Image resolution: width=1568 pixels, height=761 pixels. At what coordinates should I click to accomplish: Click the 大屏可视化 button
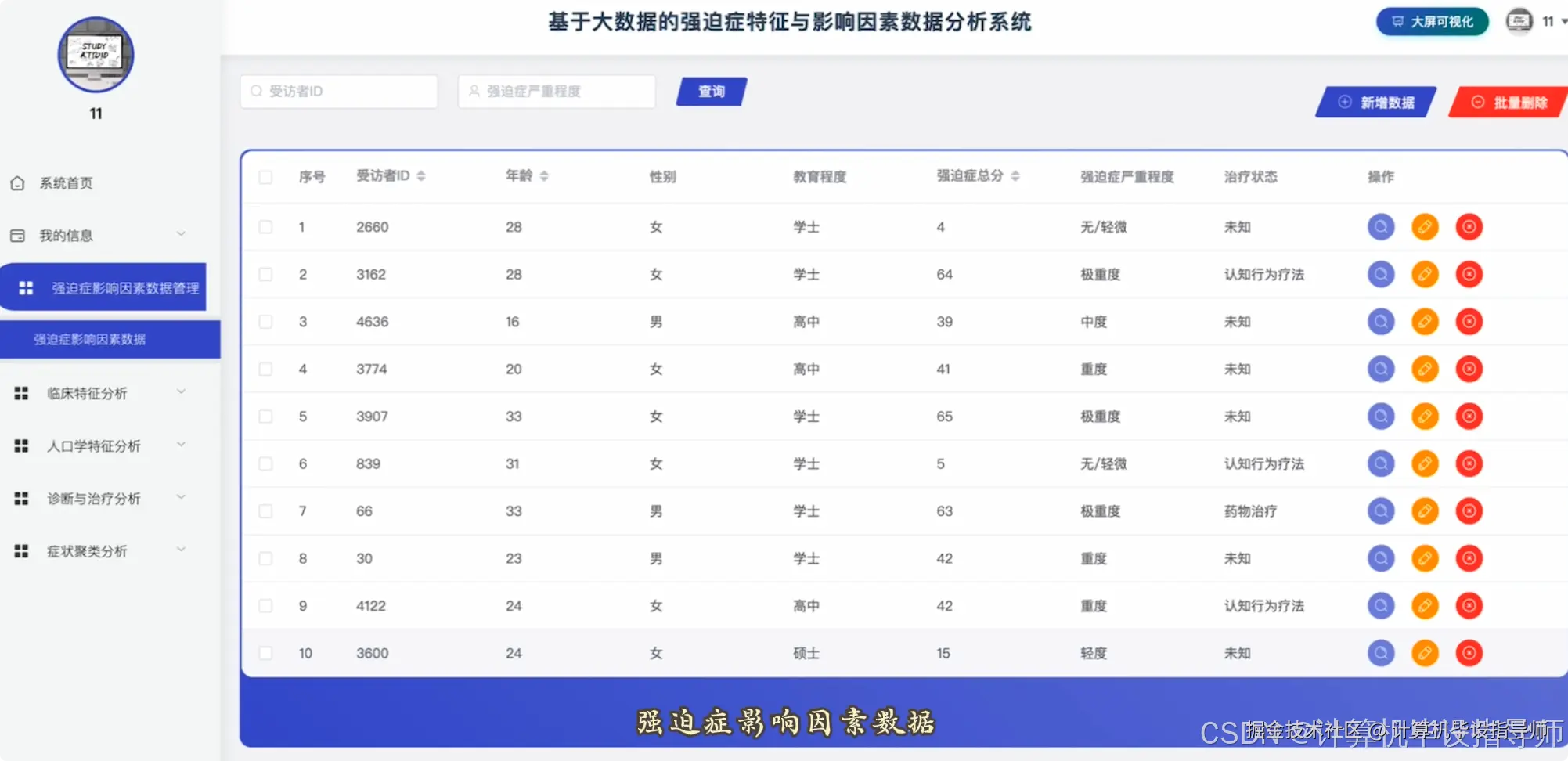1431,22
